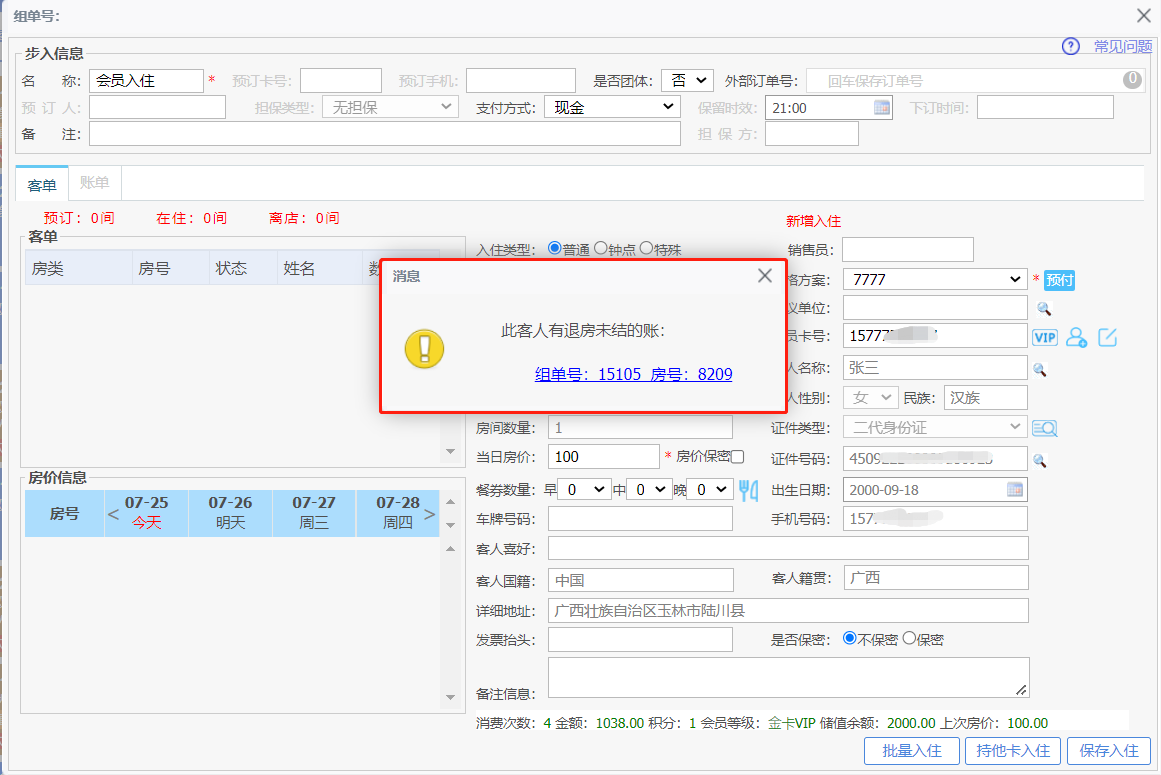This screenshot has width=1161, height=775.
Task: Select the 07-28 周四 date column
Action: tap(398, 513)
